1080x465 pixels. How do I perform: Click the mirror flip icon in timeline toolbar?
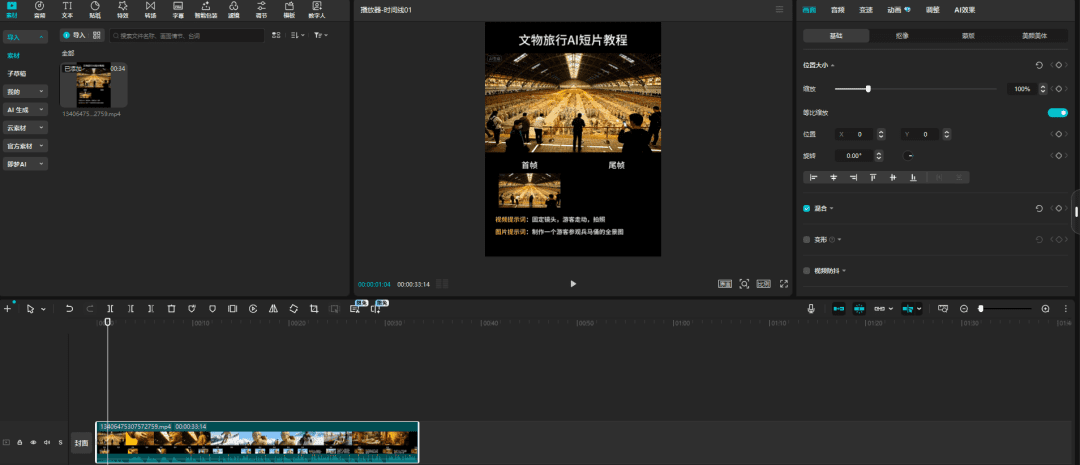[273, 309]
